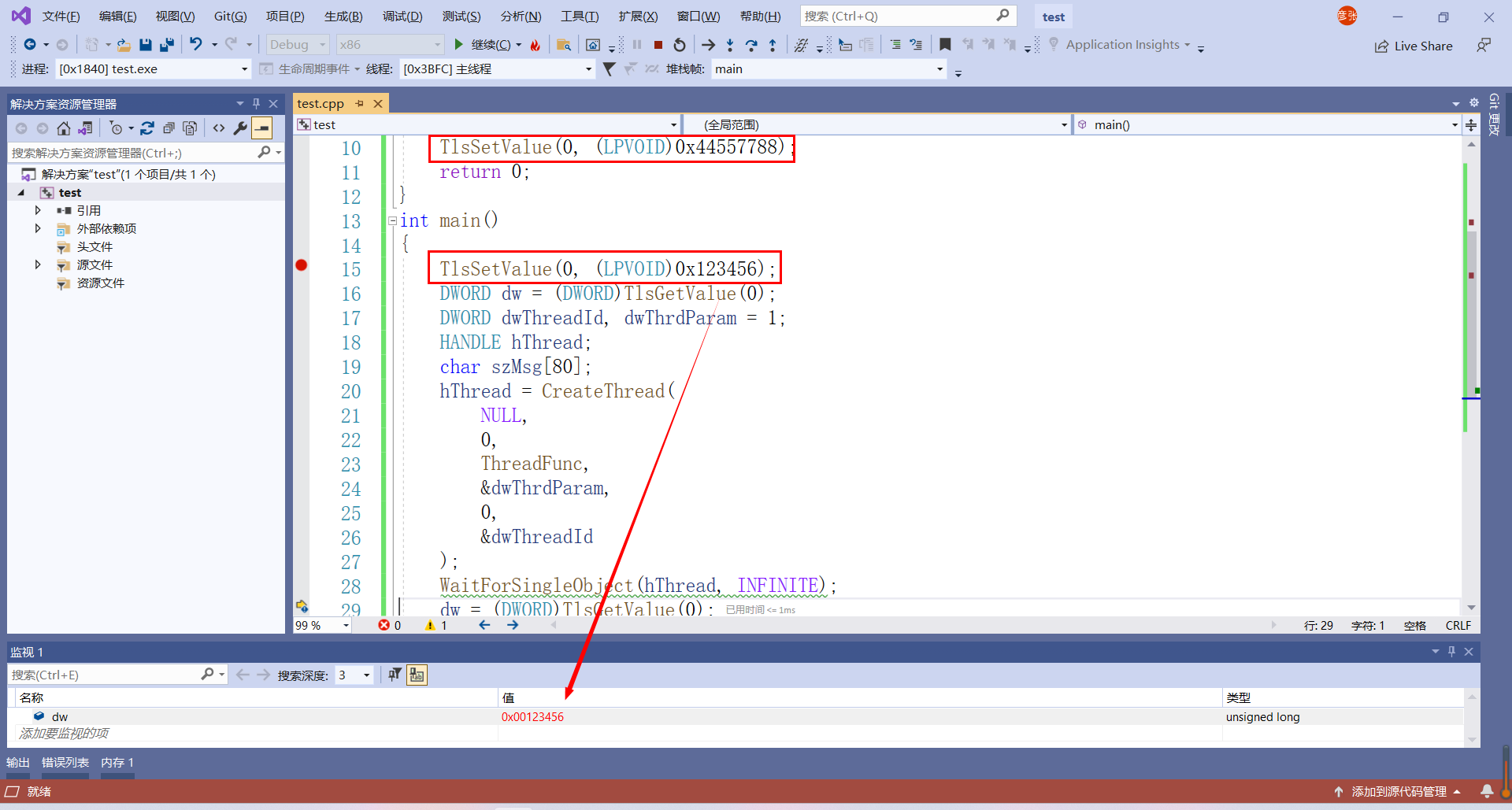Open the stack frame dropdown showing main
The height and width of the screenshot is (810, 1512).
tap(829, 69)
